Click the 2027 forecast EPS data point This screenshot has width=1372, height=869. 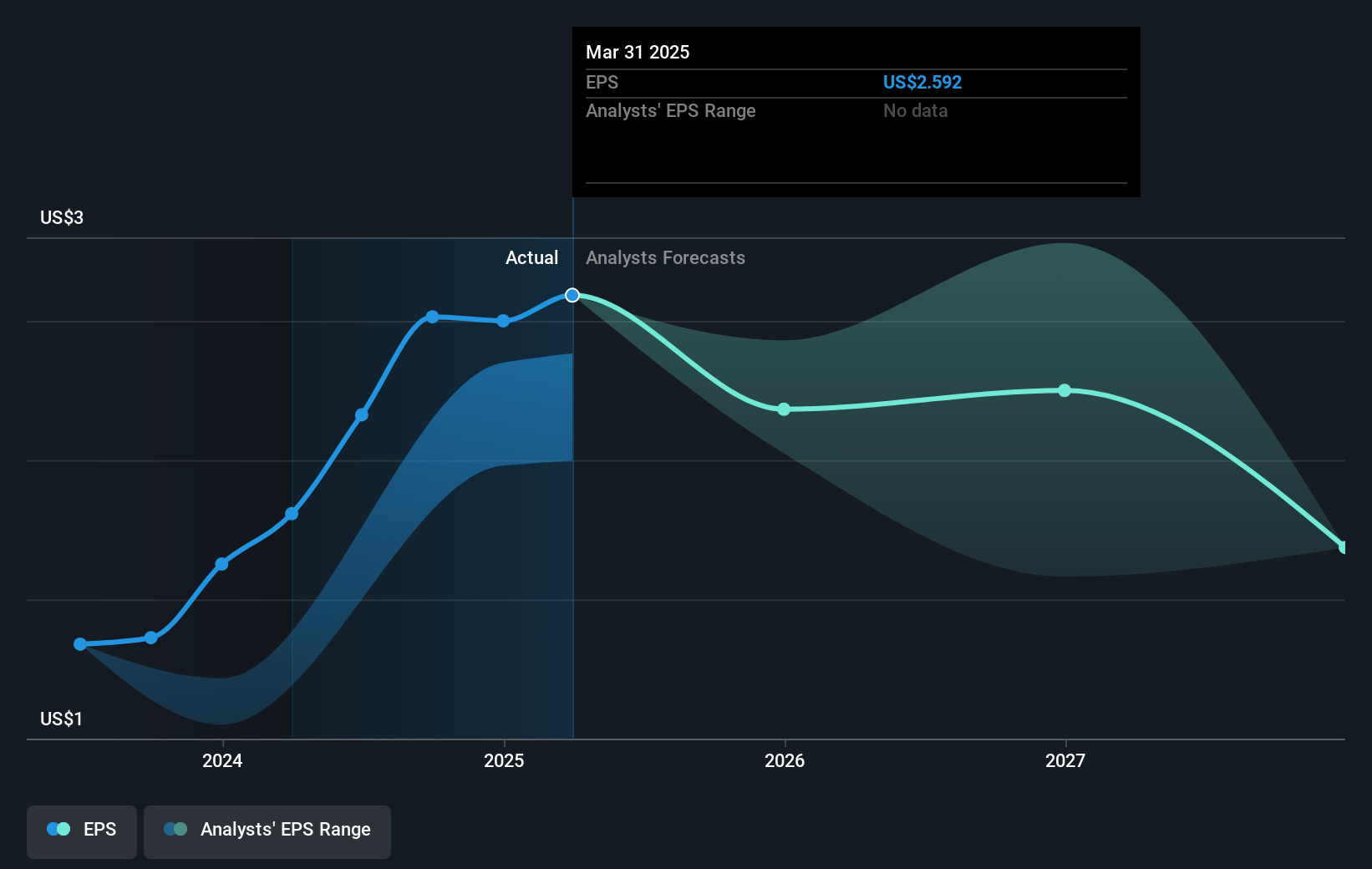(x=1065, y=390)
